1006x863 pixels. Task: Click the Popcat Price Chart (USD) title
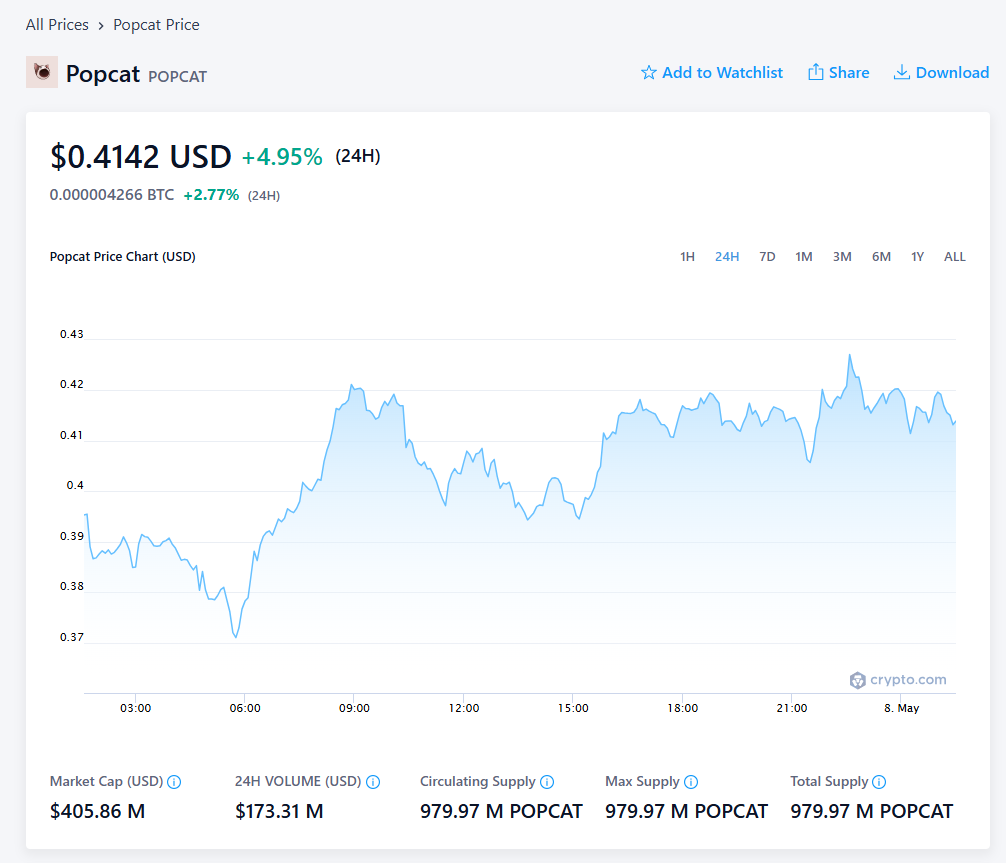pos(123,257)
